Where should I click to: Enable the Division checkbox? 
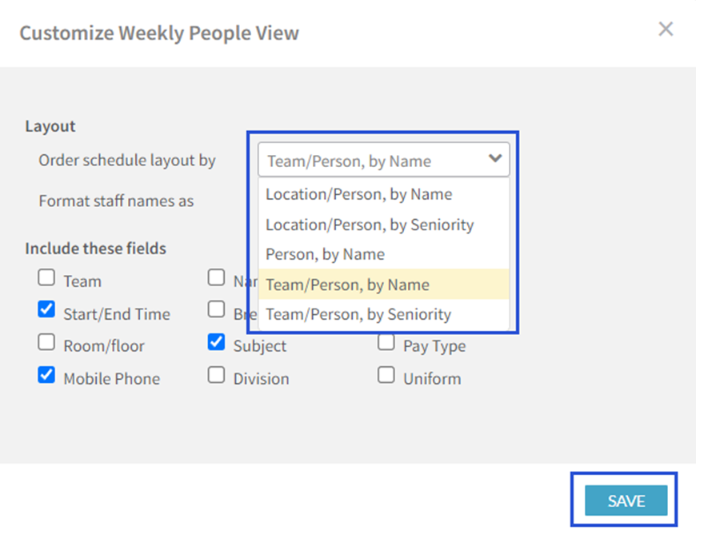click(x=216, y=375)
